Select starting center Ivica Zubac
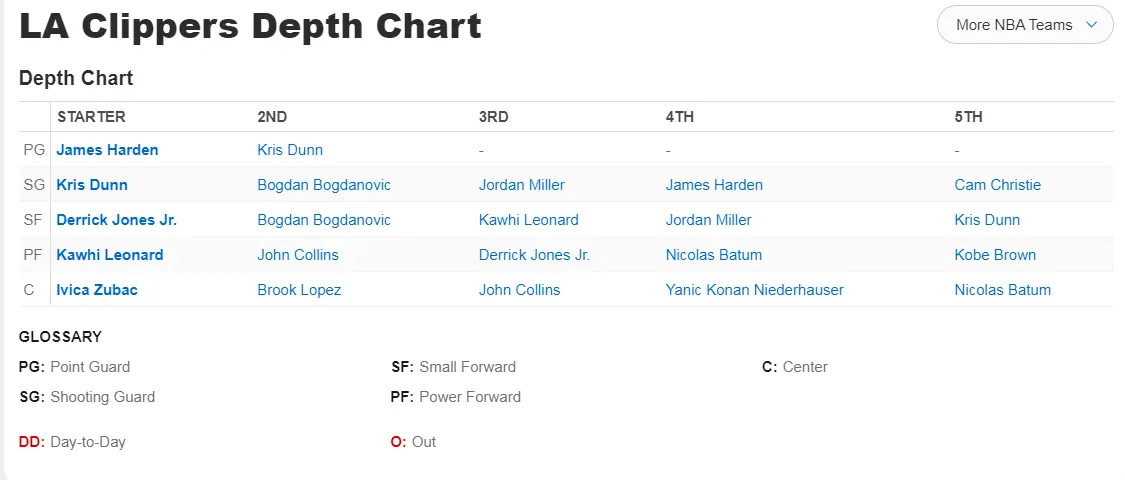 click(97, 290)
